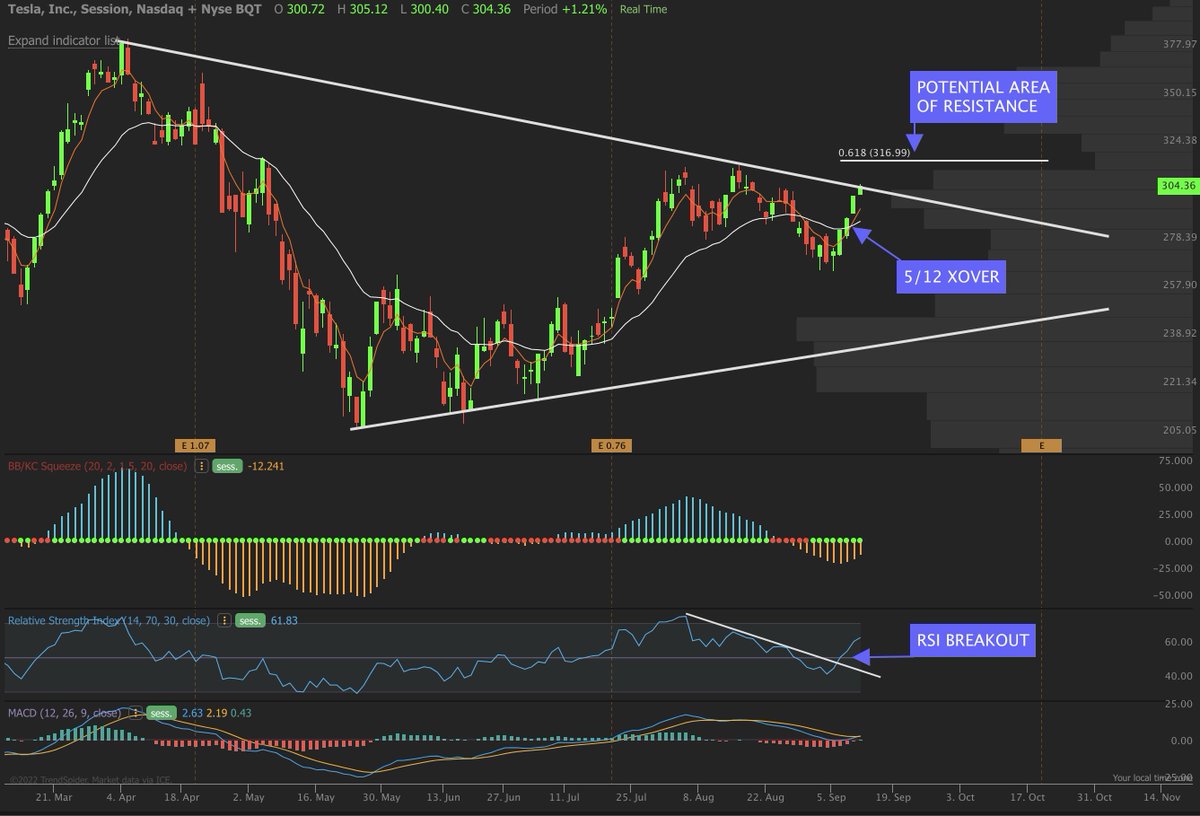This screenshot has height=816, width=1200.
Task: Click the 30. May date axis label
Action: [381, 798]
